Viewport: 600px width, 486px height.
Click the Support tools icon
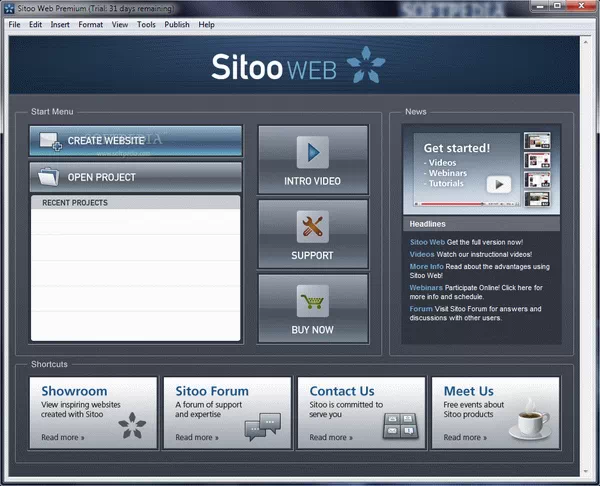[x=312, y=226]
